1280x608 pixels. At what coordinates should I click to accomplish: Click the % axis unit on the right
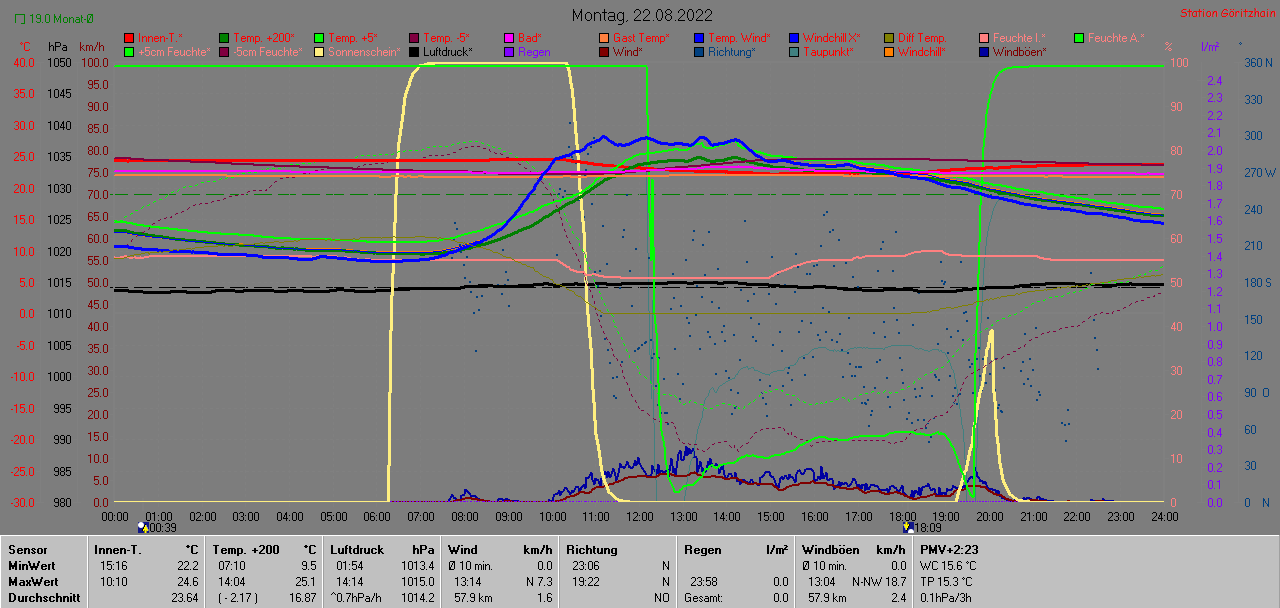coord(1168,47)
